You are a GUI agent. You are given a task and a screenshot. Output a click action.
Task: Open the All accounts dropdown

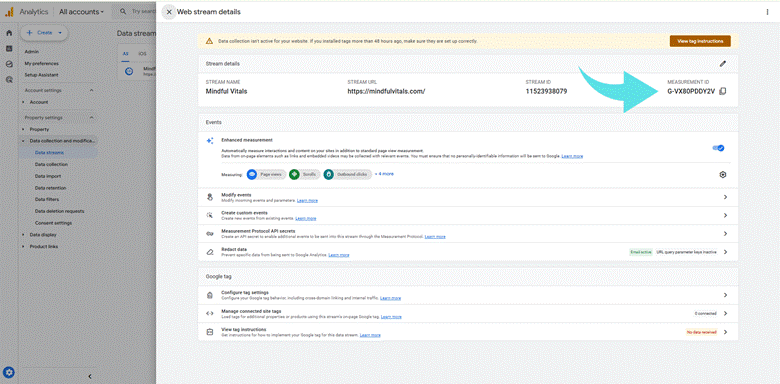(x=81, y=12)
